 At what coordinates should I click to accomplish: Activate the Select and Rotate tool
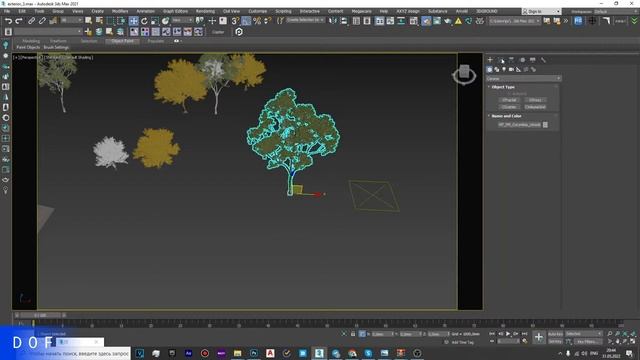pos(144,20)
